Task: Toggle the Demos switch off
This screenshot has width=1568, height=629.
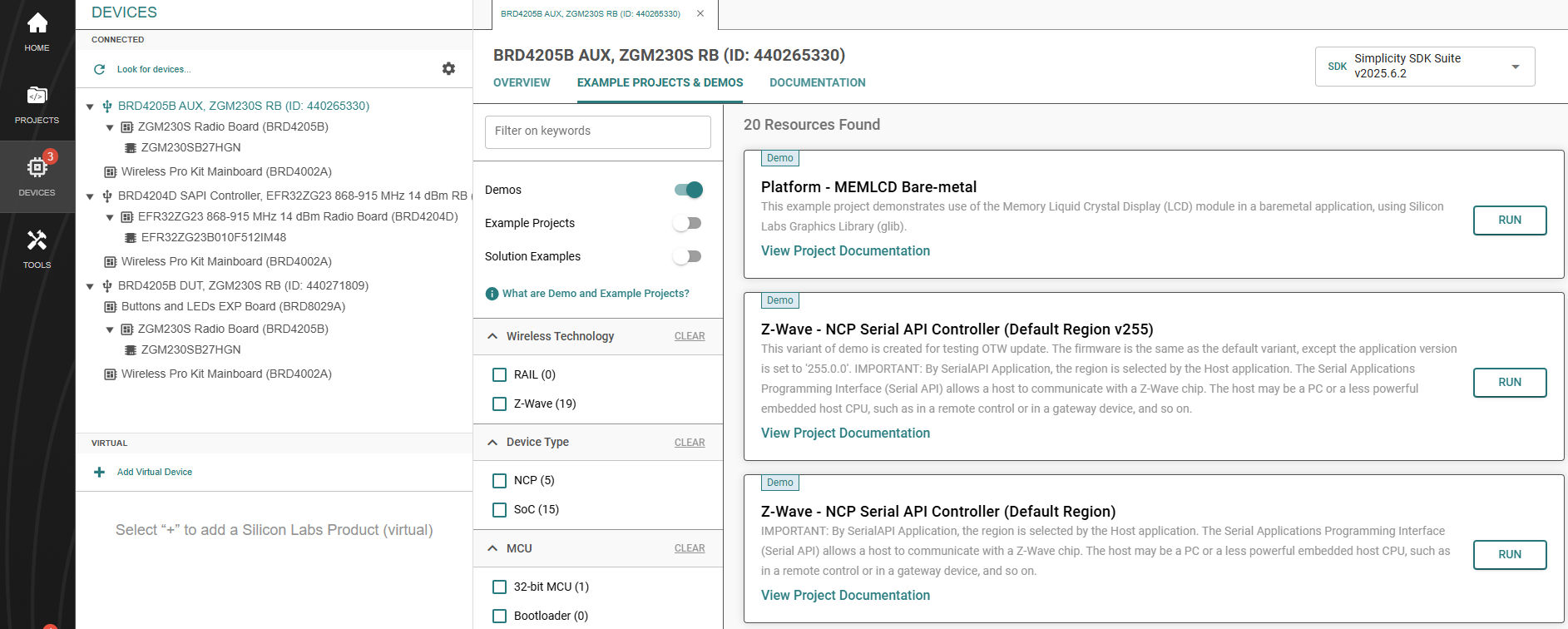Action: pos(688,190)
